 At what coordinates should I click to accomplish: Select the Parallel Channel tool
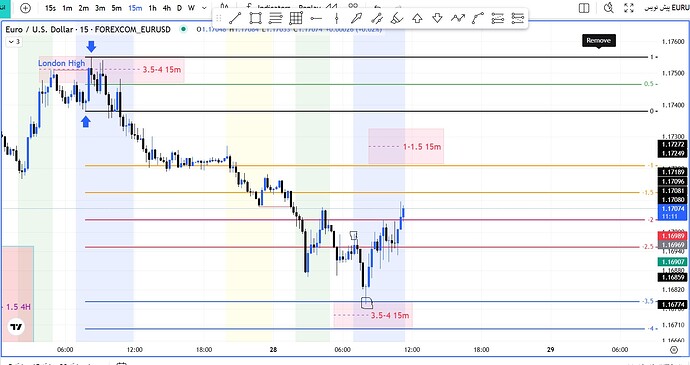pos(377,18)
